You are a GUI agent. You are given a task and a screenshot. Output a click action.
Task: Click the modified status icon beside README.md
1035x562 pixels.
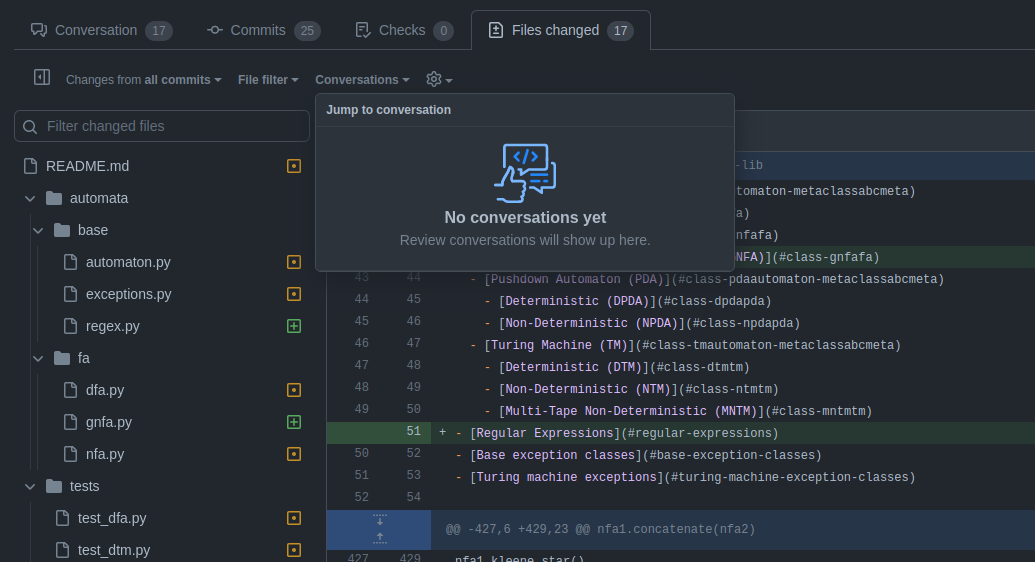click(294, 166)
